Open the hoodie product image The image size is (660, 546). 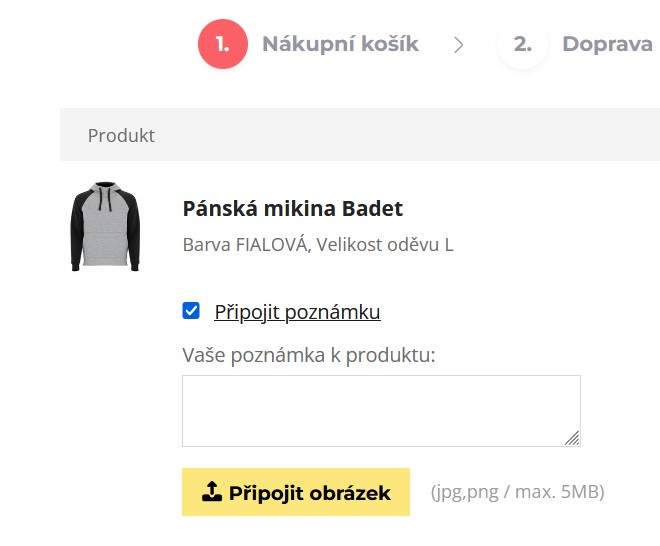105,227
